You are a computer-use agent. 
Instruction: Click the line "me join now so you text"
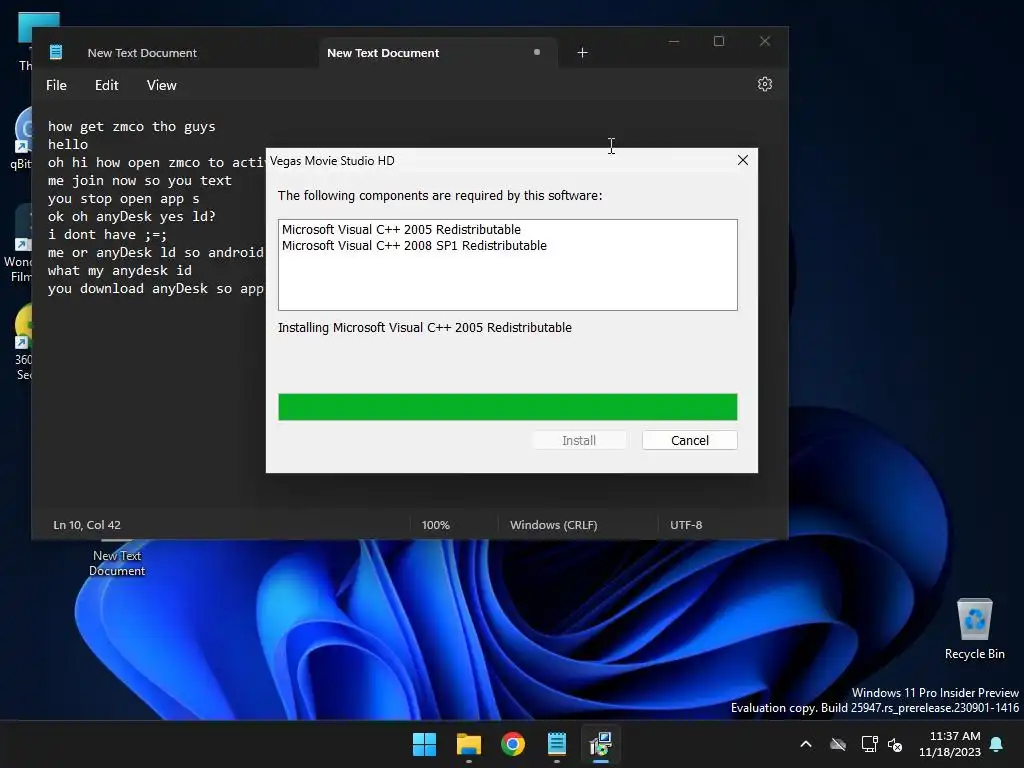pyautogui.click(x=139, y=180)
